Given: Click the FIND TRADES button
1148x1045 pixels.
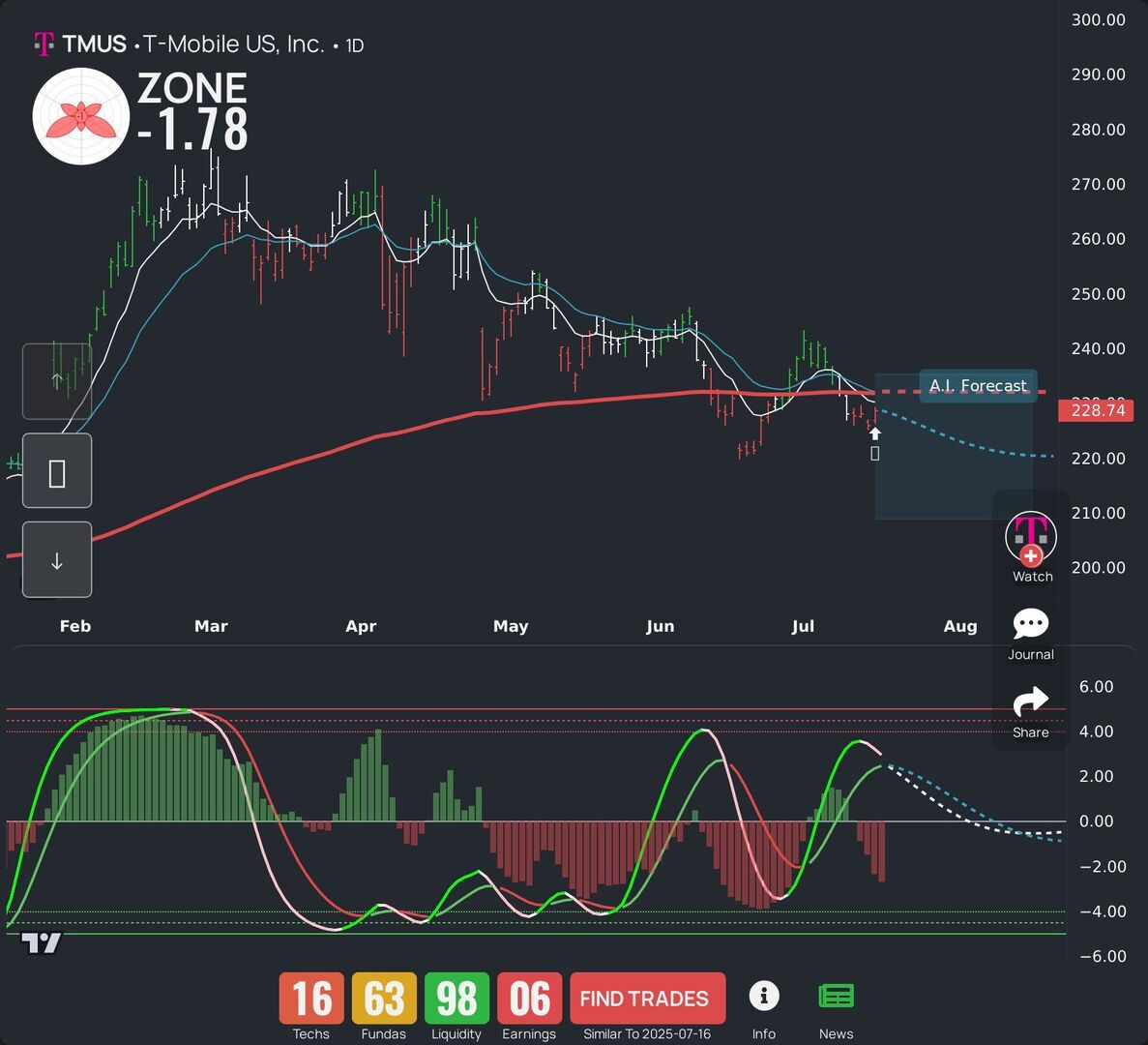Looking at the screenshot, I should [x=647, y=999].
